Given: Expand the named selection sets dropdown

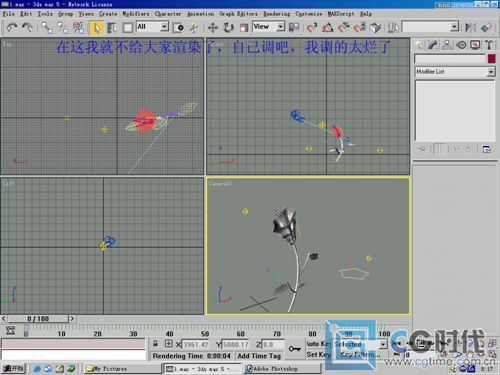Looking at the screenshot, I should coord(454,27).
